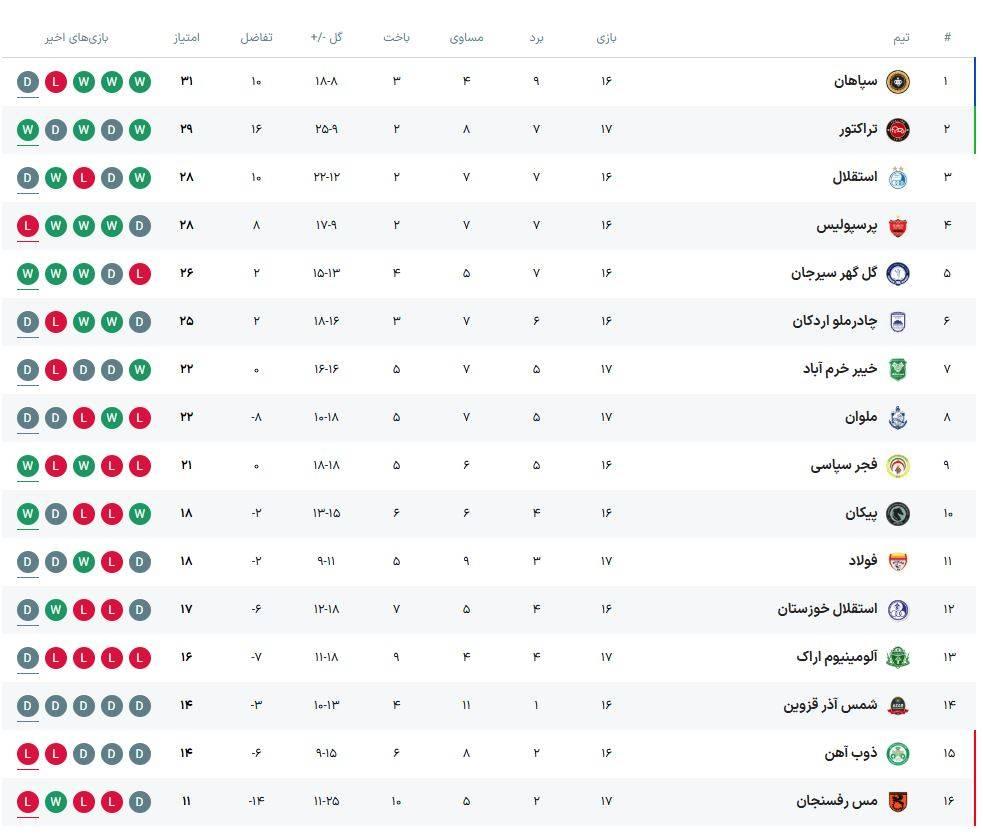Screen dimensions: 983x838
Task: Click the Aluminium Arak (آلومینیوم اراک) logo
Action: click(898, 657)
